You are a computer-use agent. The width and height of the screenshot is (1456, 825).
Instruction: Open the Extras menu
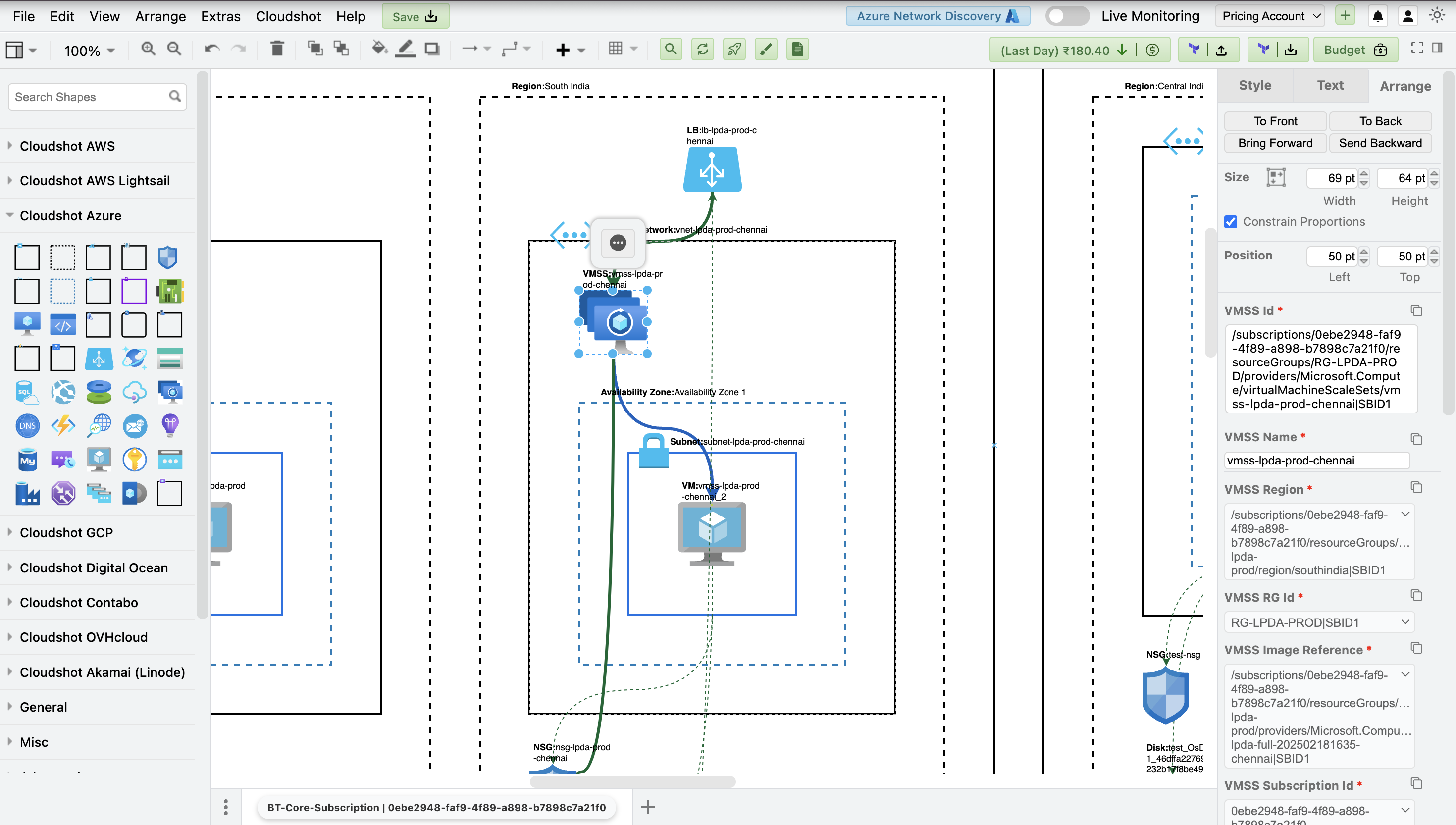[x=221, y=16]
